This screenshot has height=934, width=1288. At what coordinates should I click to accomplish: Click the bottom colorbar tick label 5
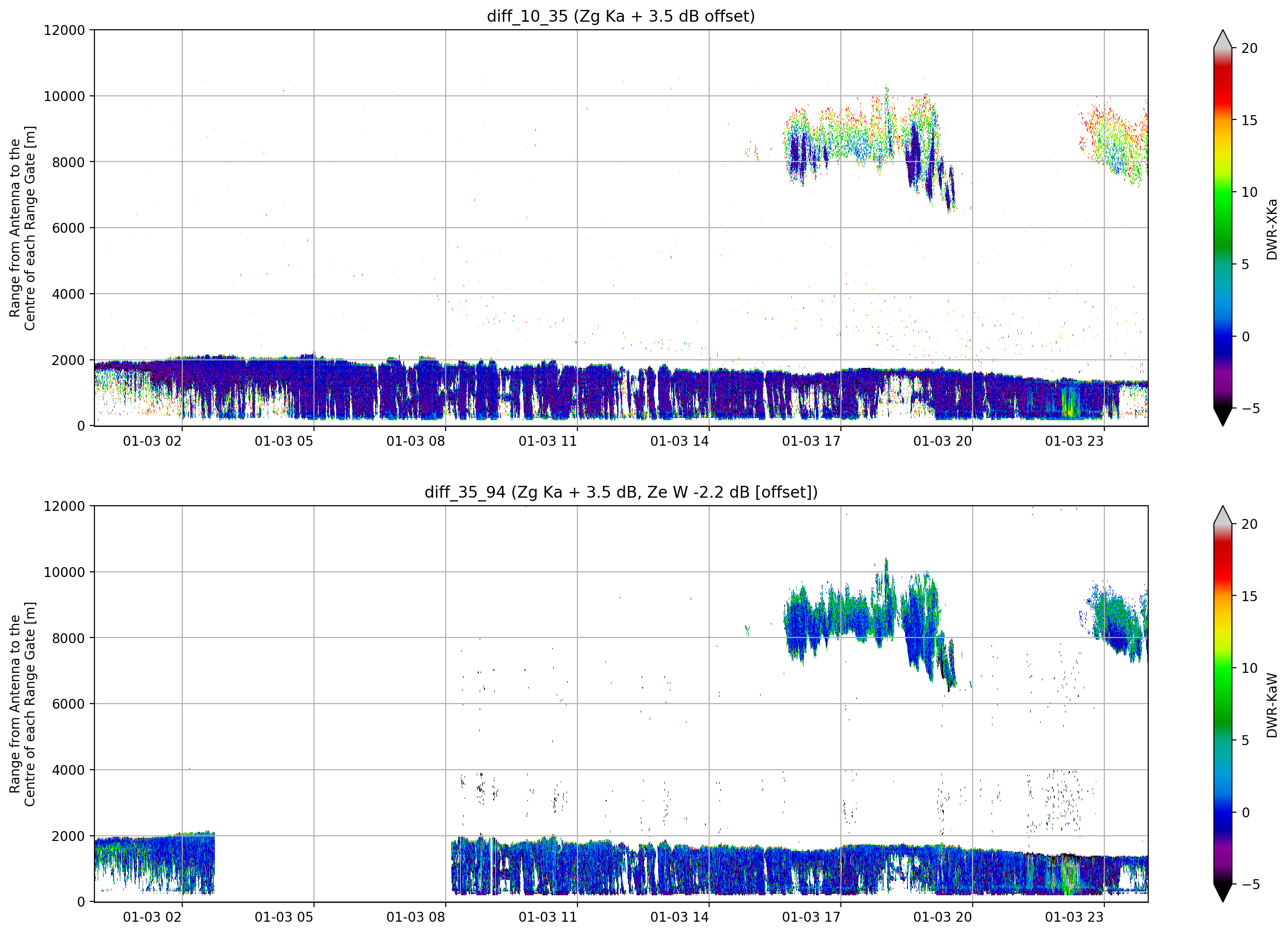(x=1246, y=741)
